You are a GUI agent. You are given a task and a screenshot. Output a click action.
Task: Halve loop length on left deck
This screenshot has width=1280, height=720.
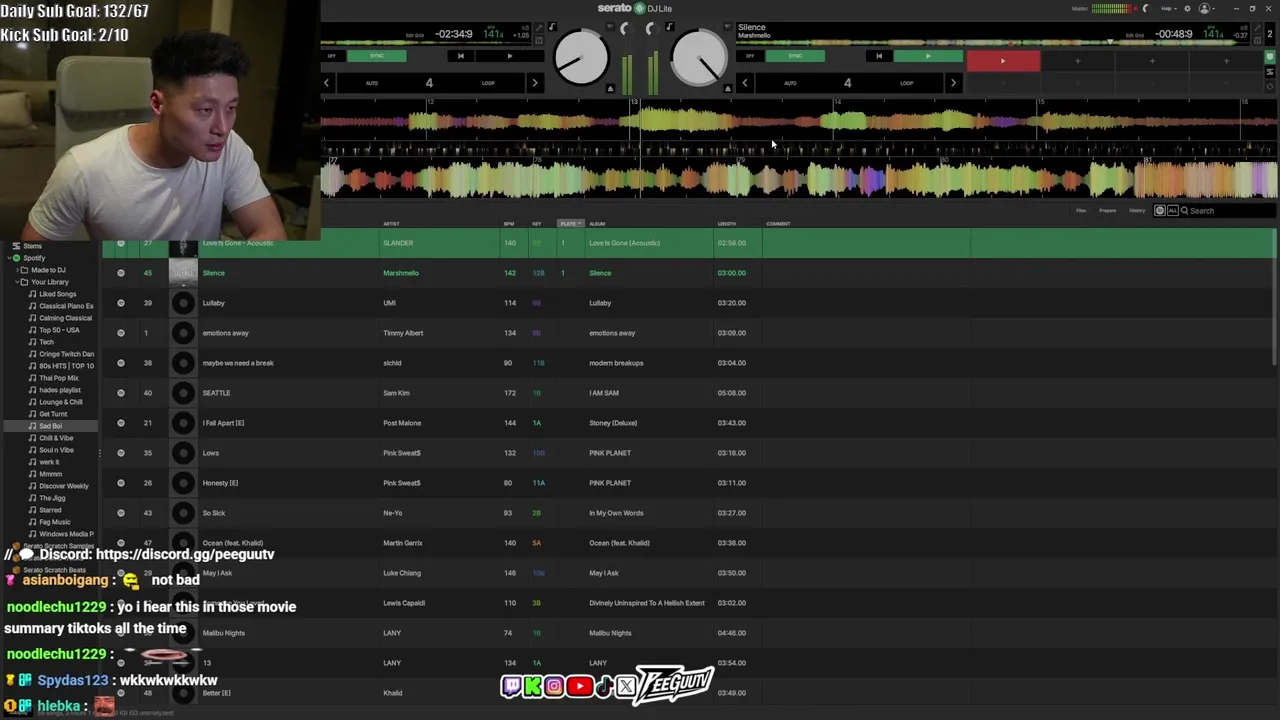tap(326, 83)
